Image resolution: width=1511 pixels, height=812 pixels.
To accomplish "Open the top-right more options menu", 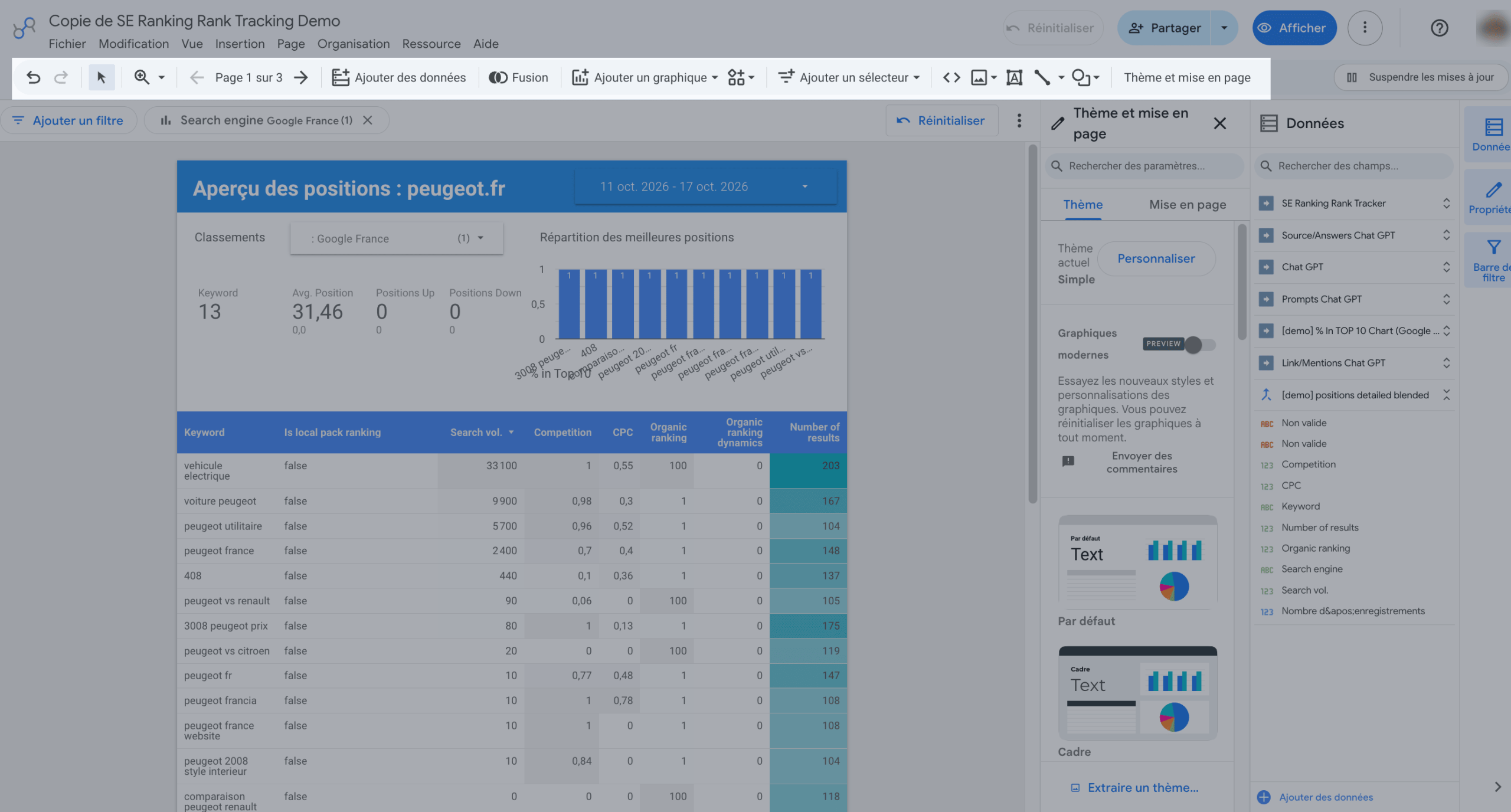I will [1365, 28].
